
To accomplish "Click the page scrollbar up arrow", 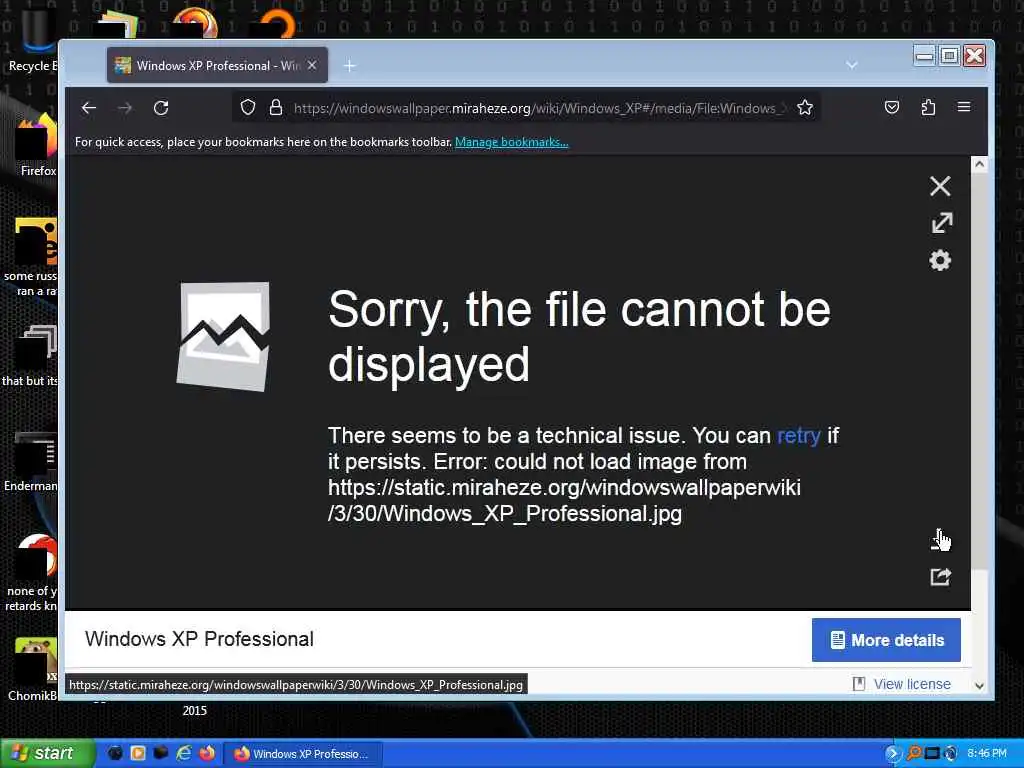I will pos(979,165).
